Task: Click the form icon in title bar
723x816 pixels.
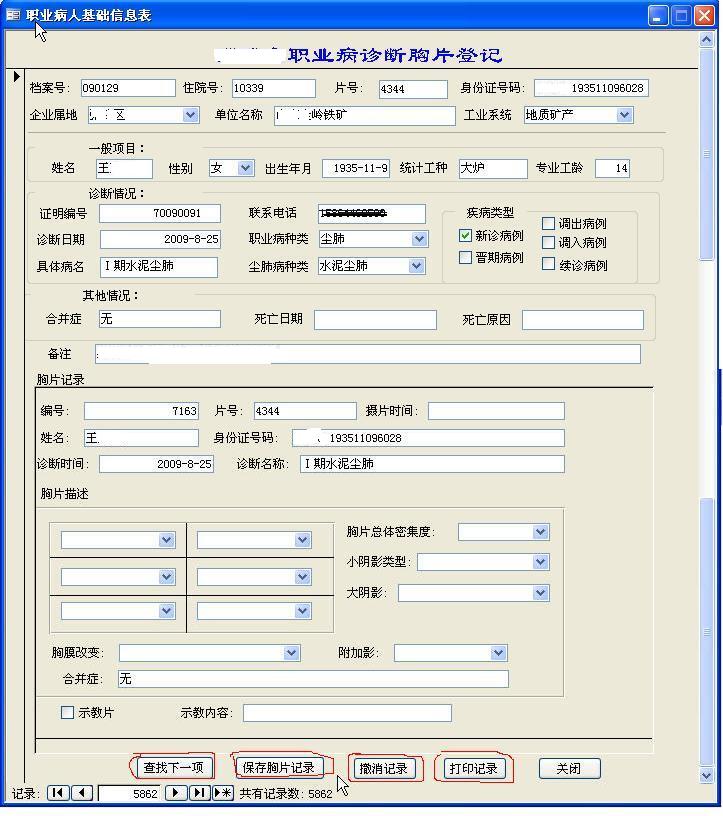Action: click(x=13, y=15)
